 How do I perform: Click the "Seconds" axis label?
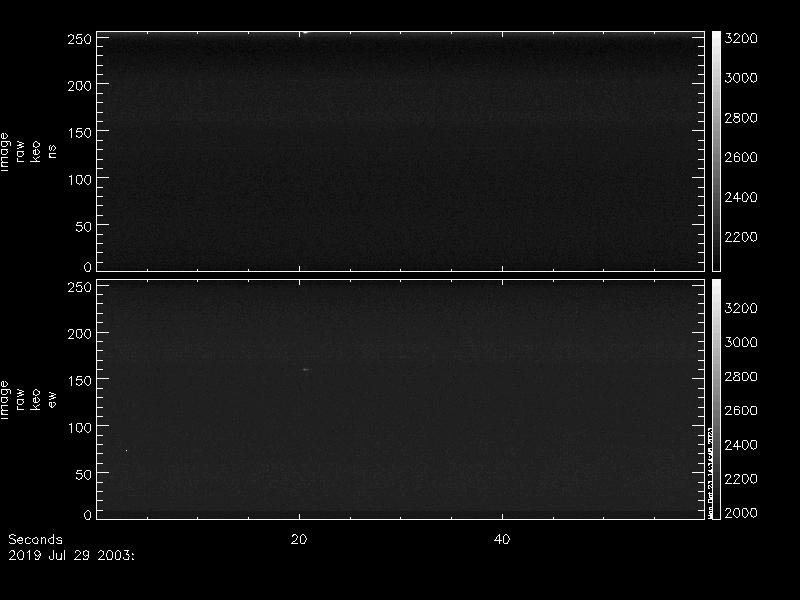pyautogui.click(x=35, y=539)
